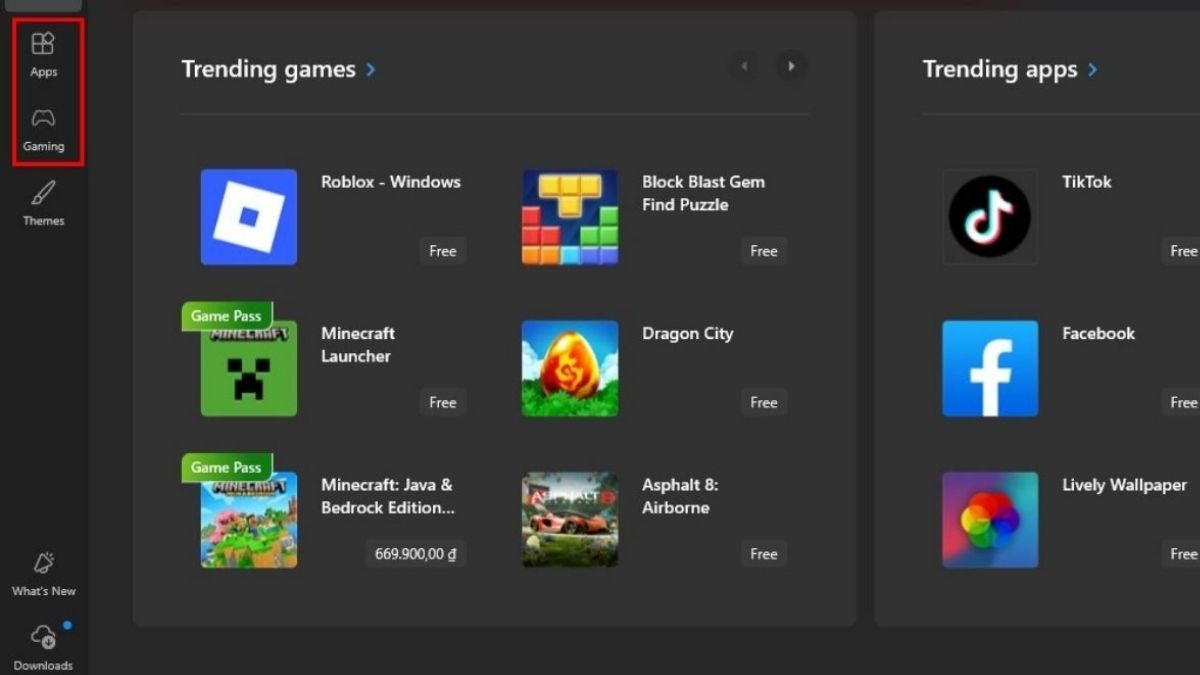The width and height of the screenshot is (1200, 675).
Task: Open the Dragon City game icon
Action: click(x=569, y=368)
